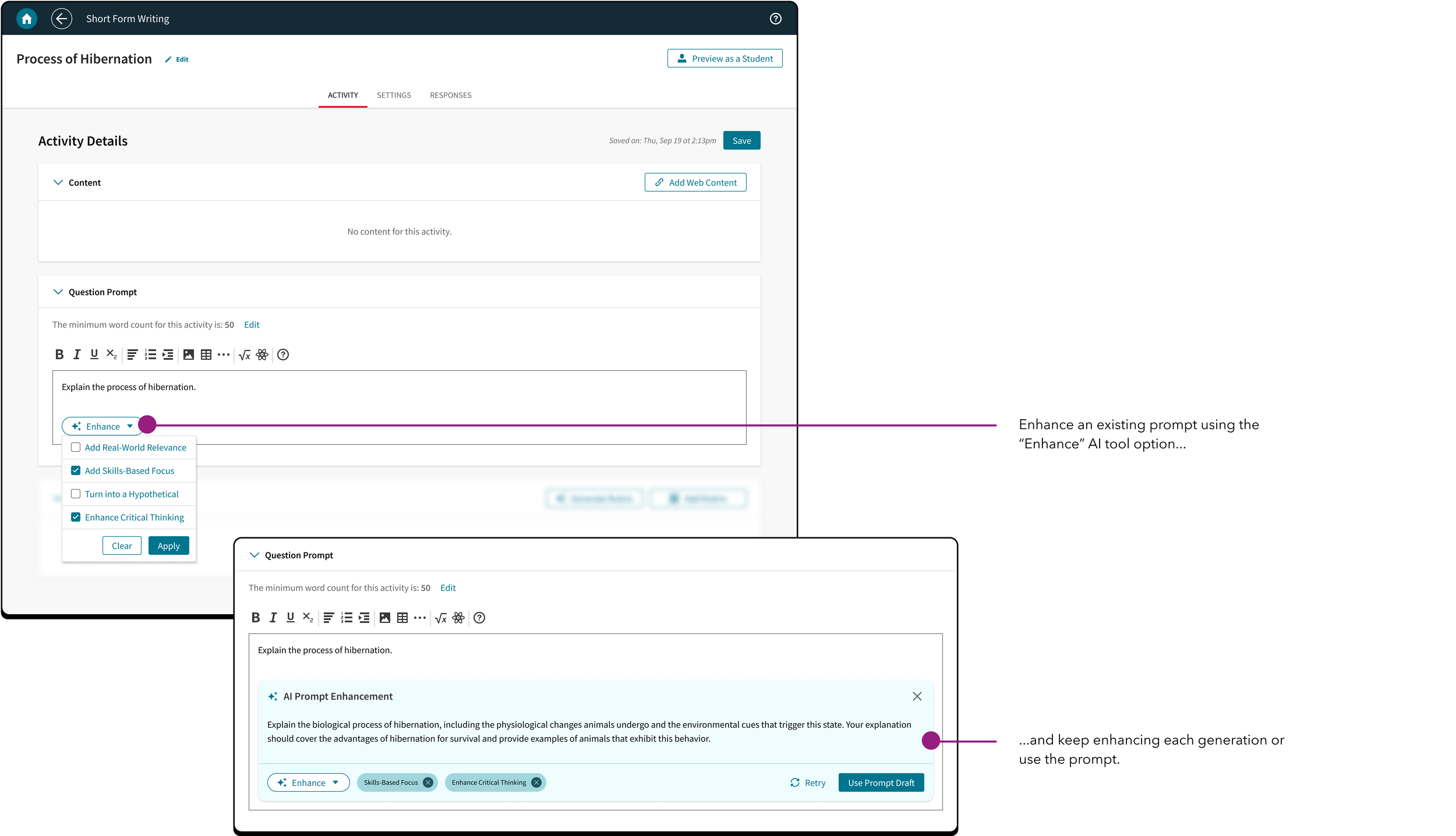Insert image via upper toolbar icon
Screen dimensions: 1456x836
(188, 355)
